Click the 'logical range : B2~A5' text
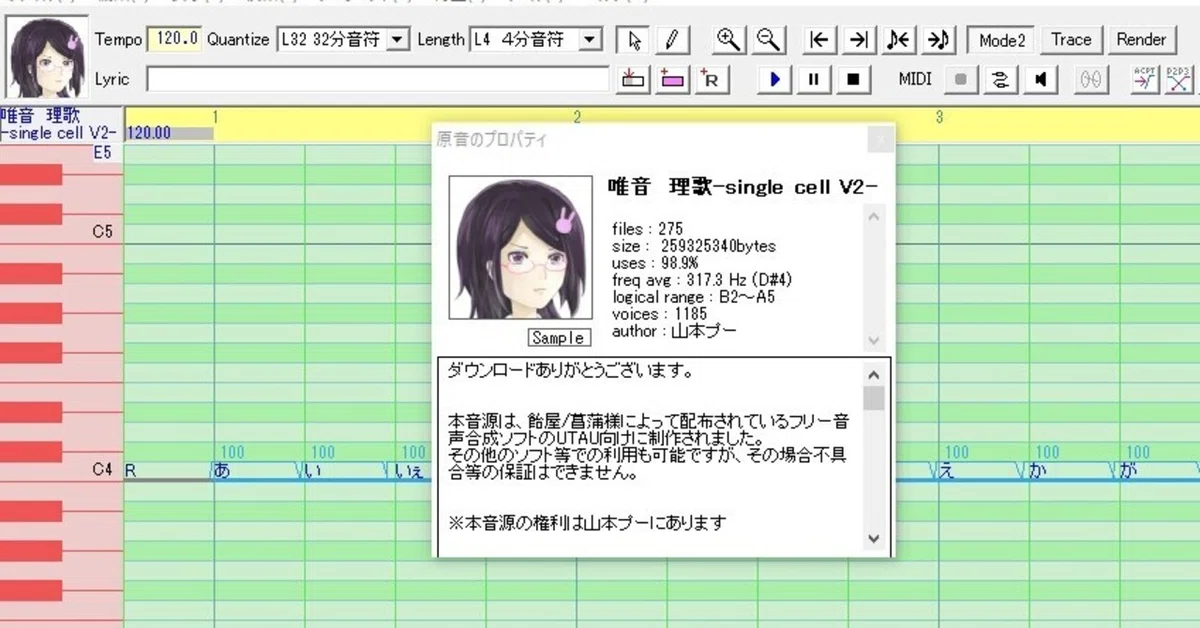Viewport: 1200px width, 628px height. point(693,297)
